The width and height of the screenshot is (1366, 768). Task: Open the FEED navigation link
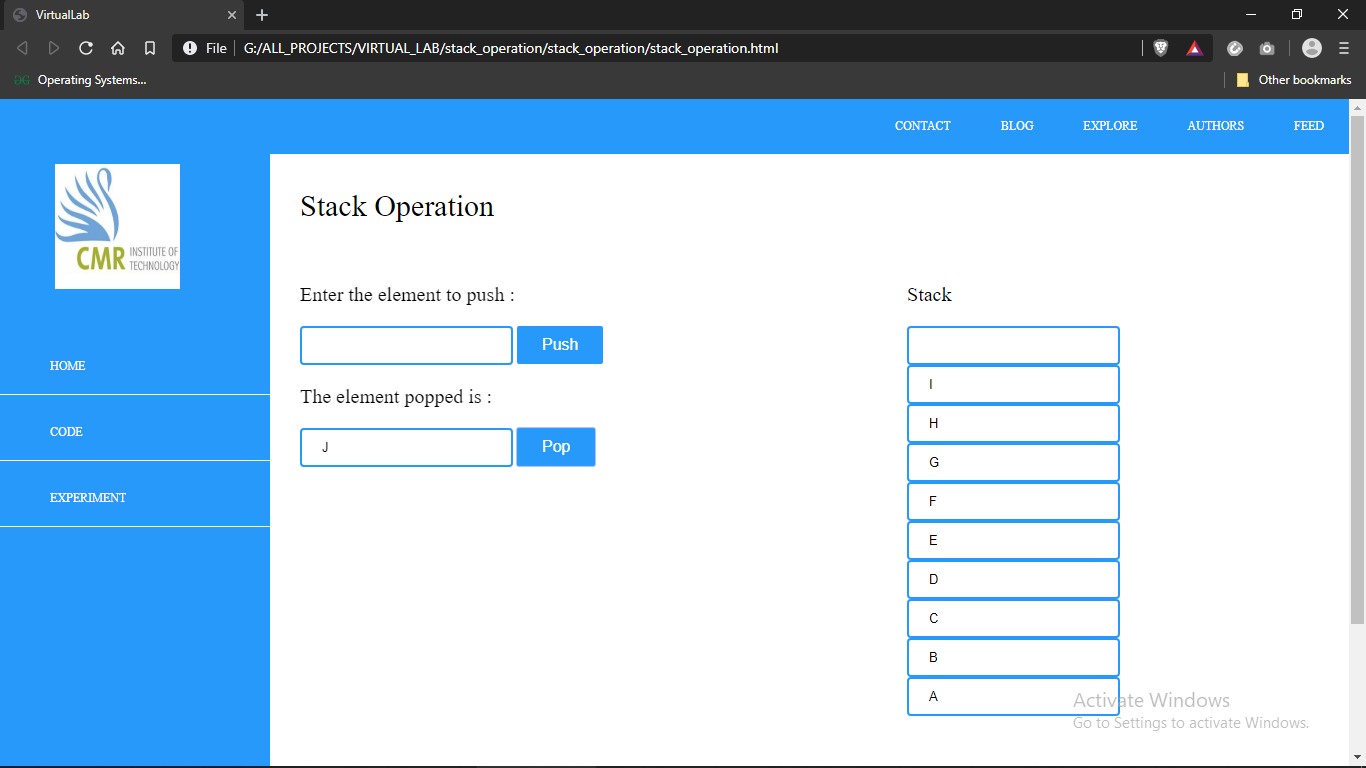pyautogui.click(x=1309, y=126)
